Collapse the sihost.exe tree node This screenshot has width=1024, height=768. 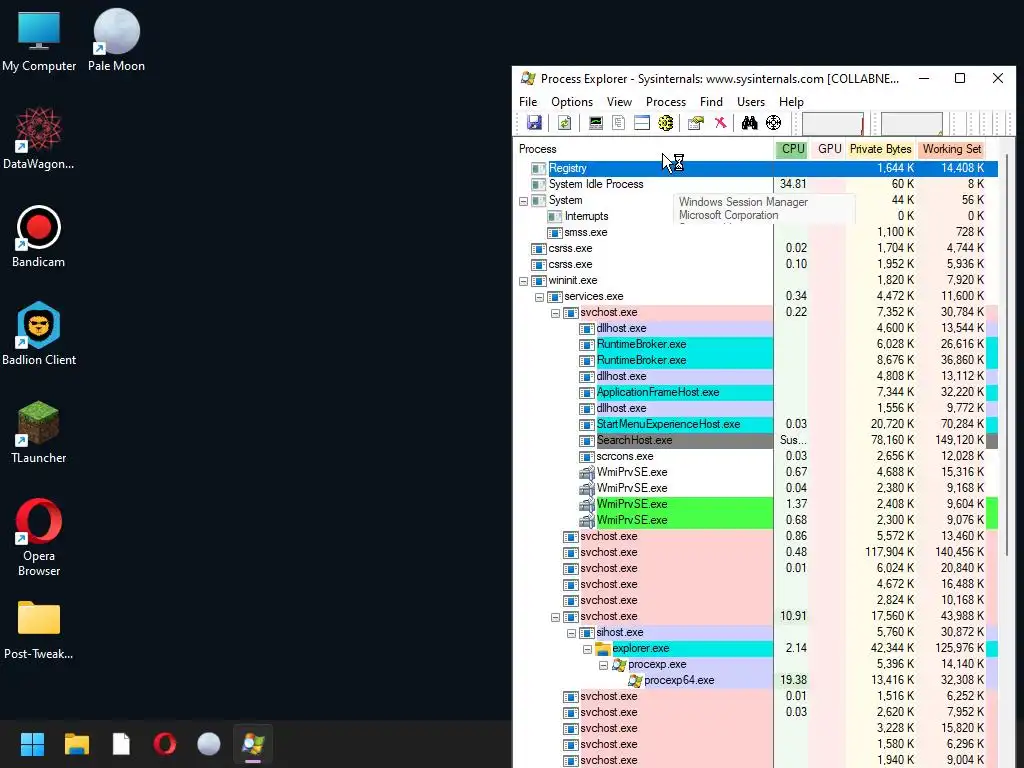pos(571,633)
